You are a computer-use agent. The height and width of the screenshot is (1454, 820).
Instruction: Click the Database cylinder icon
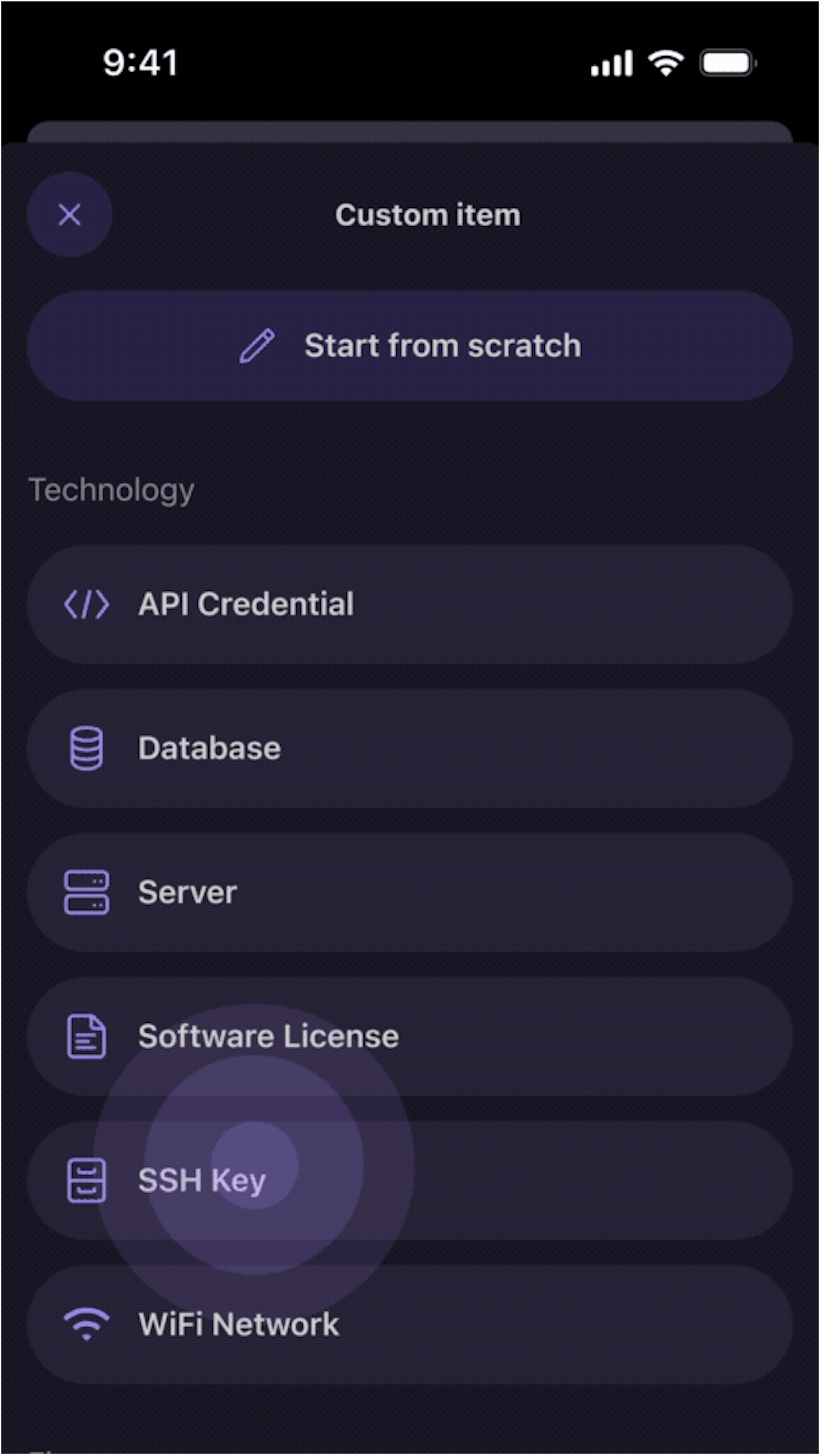pyautogui.click(x=87, y=748)
